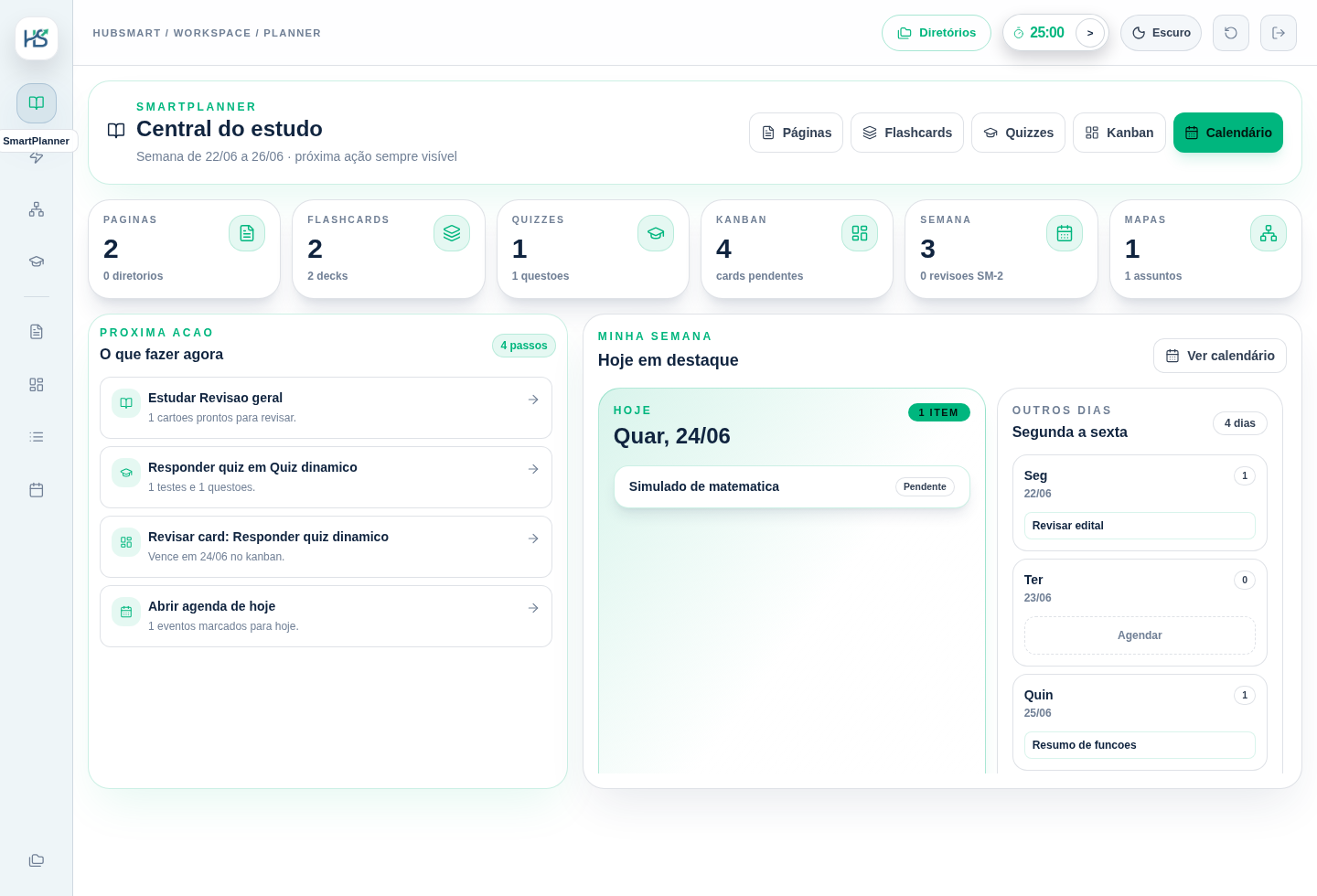Click the Estudar Revisao geral title

[215, 398]
